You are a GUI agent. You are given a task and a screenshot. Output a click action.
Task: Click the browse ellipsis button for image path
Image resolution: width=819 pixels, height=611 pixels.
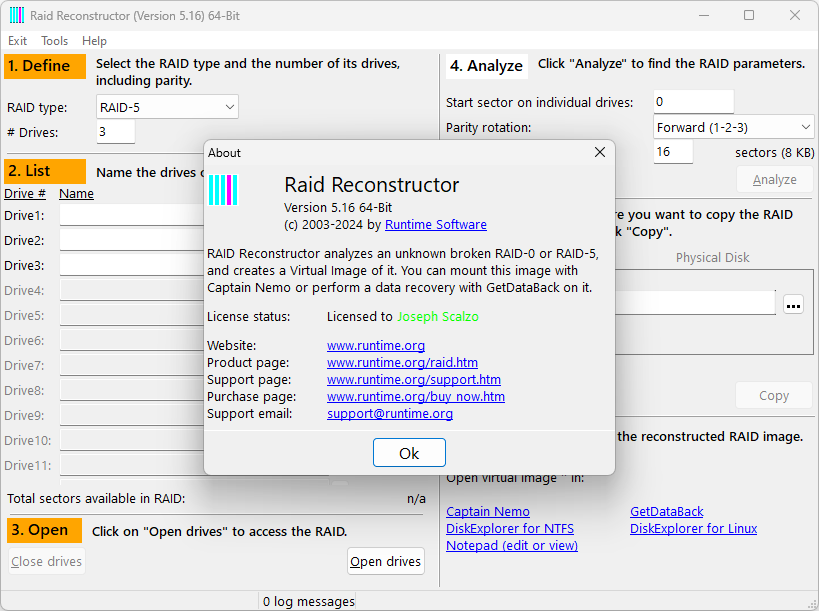click(793, 305)
